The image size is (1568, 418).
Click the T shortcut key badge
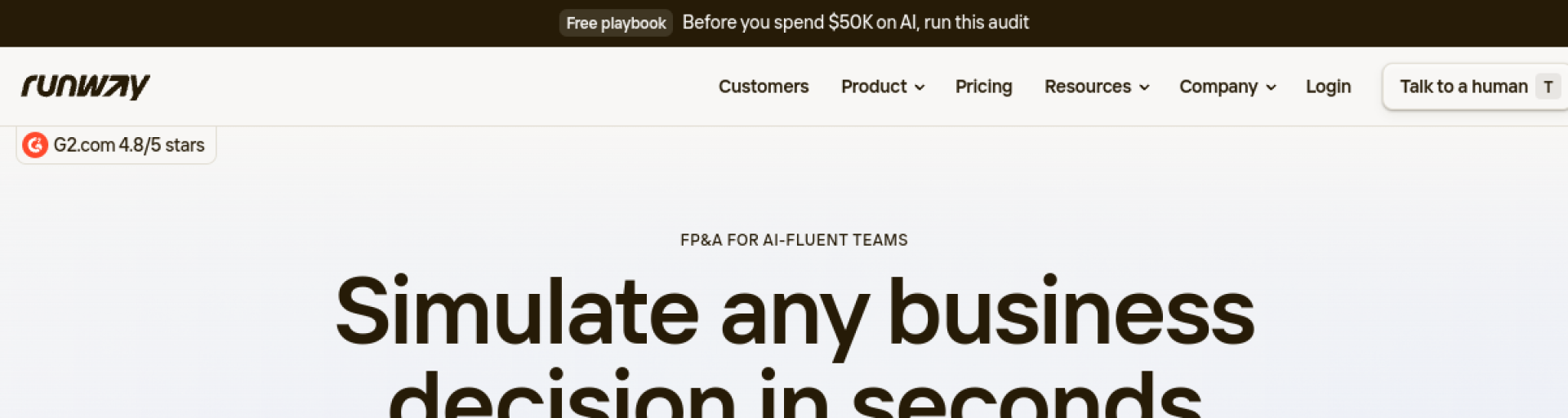1548,87
